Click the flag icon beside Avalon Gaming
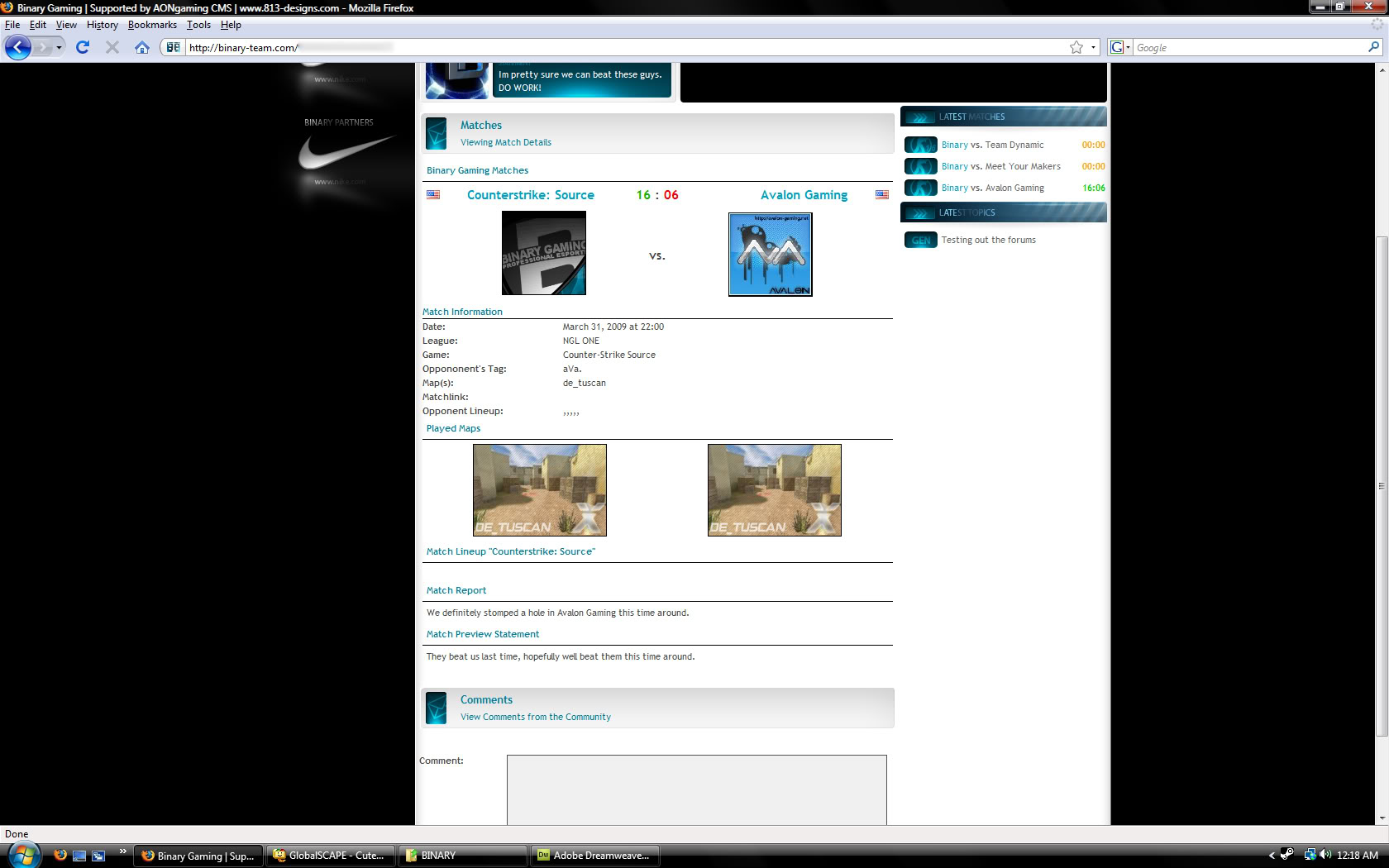Viewport: 1389px width, 868px height. pyautogui.click(x=882, y=195)
